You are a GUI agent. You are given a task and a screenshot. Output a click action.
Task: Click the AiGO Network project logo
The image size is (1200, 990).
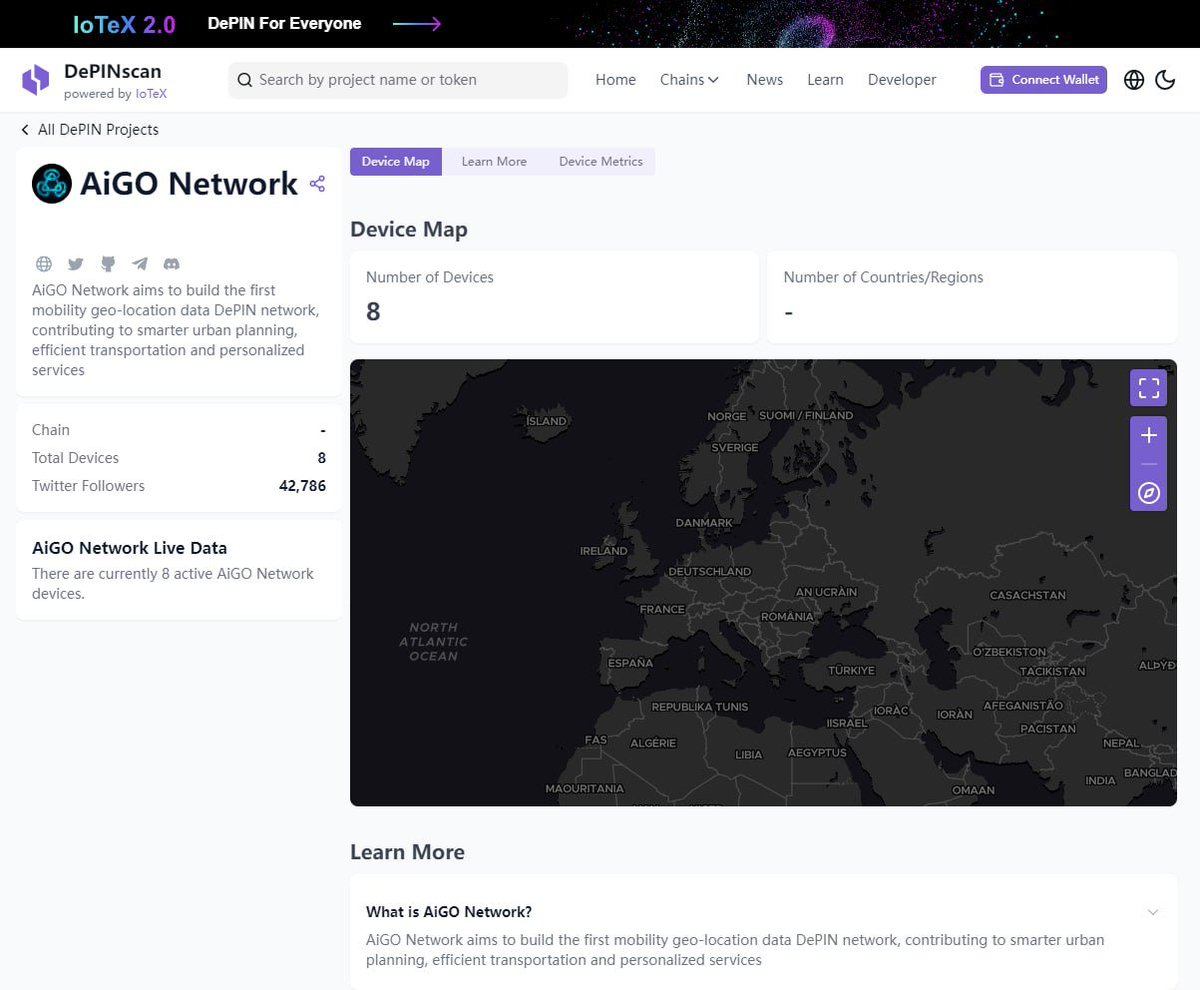point(52,184)
